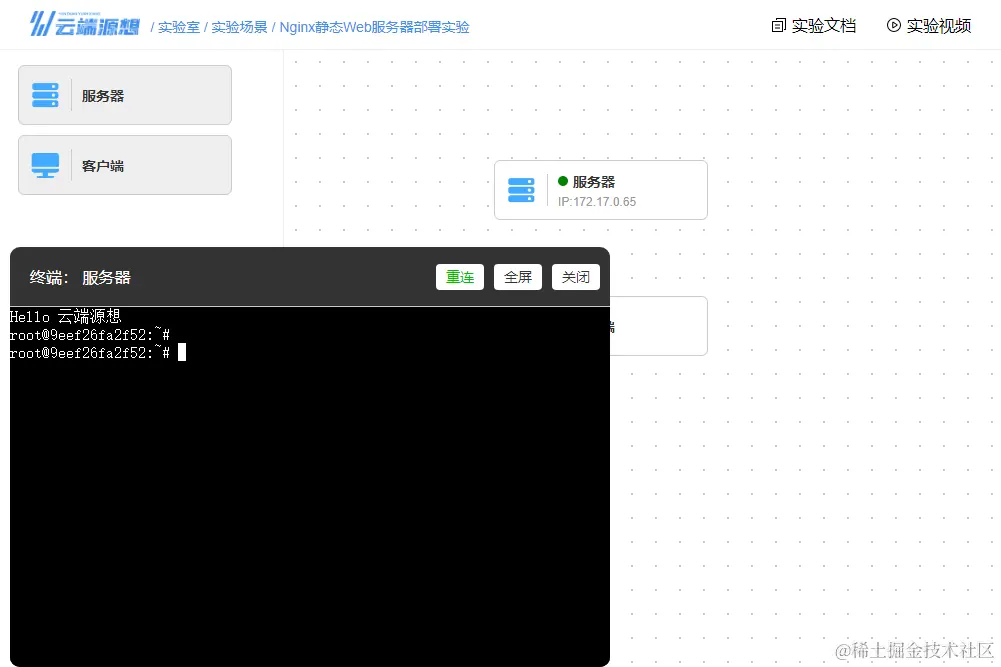
Task: Click the document icon beside 实验文档
Action: click(x=778, y=26)
